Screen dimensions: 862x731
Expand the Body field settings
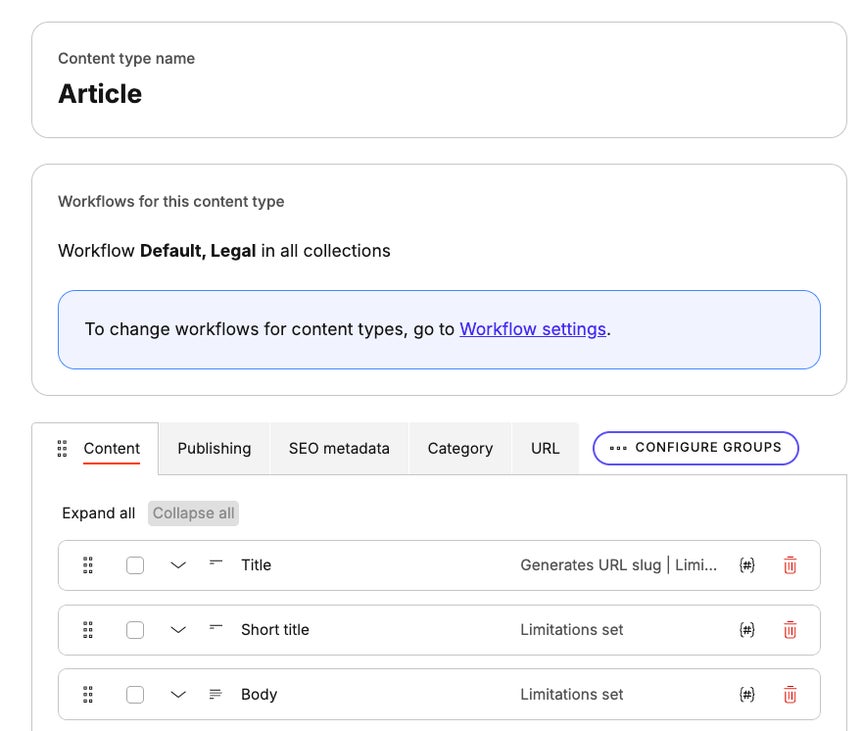click(x=178, y=694)
